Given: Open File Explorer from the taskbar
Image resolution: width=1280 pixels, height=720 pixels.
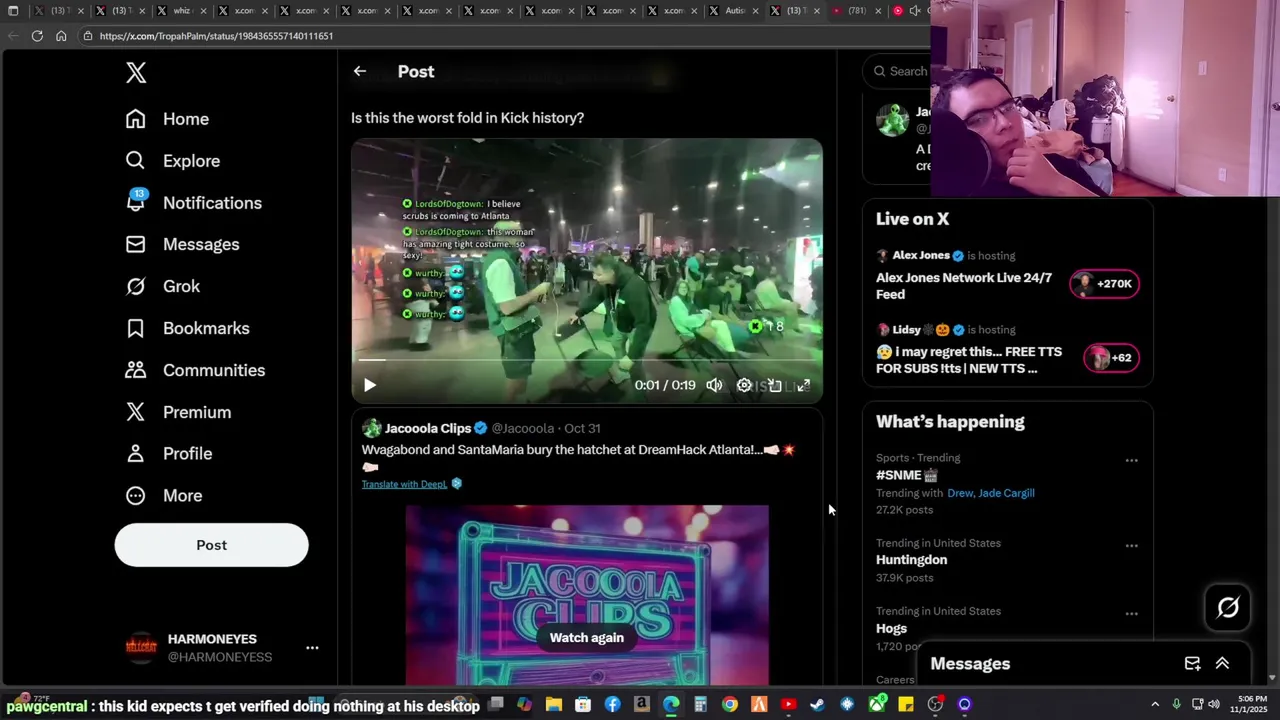Looking at the screenshot, I should [x=554, y=705].
